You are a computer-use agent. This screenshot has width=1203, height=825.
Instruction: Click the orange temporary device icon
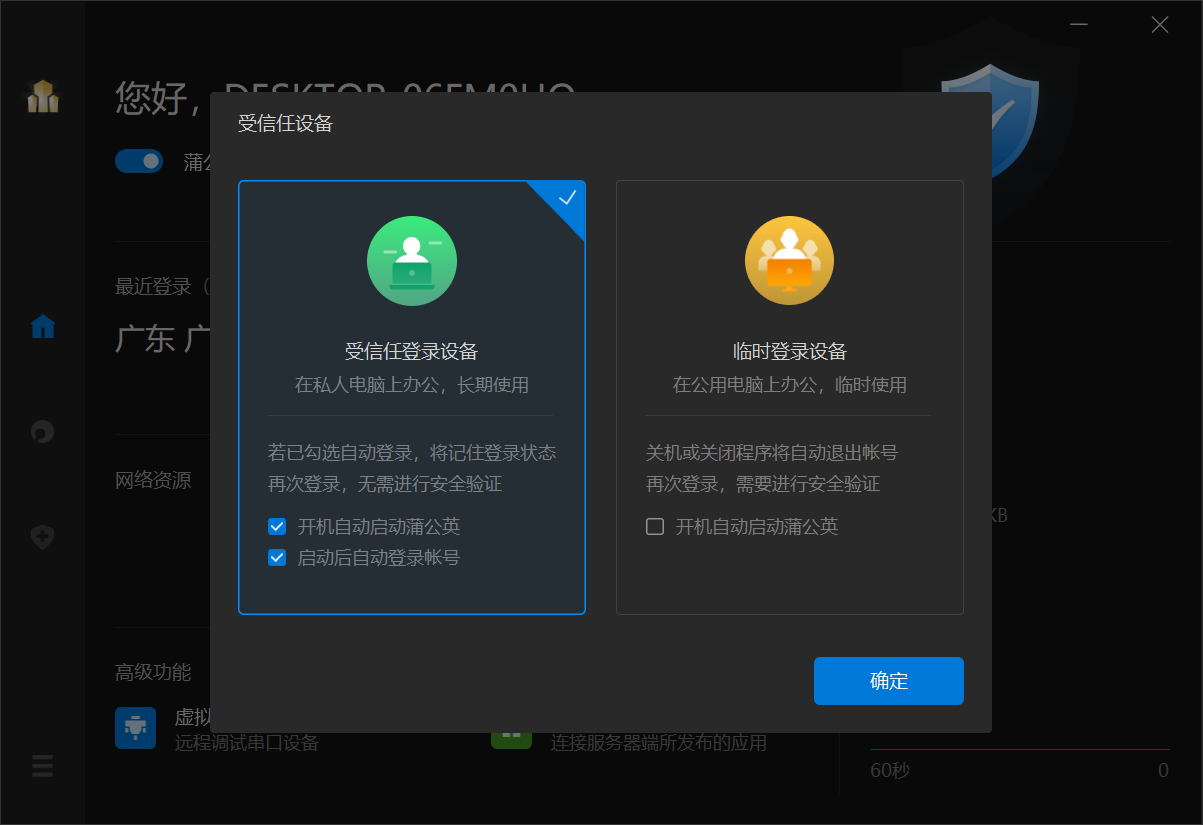click(789, 261)
